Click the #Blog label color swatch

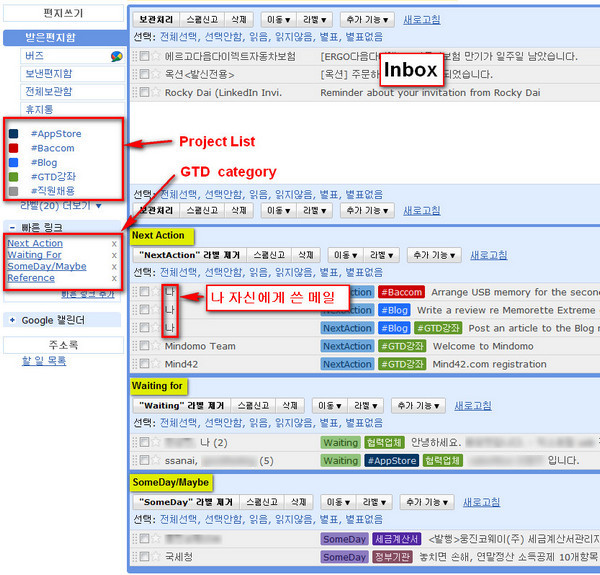pyautogui.click(x=13, y=162)
